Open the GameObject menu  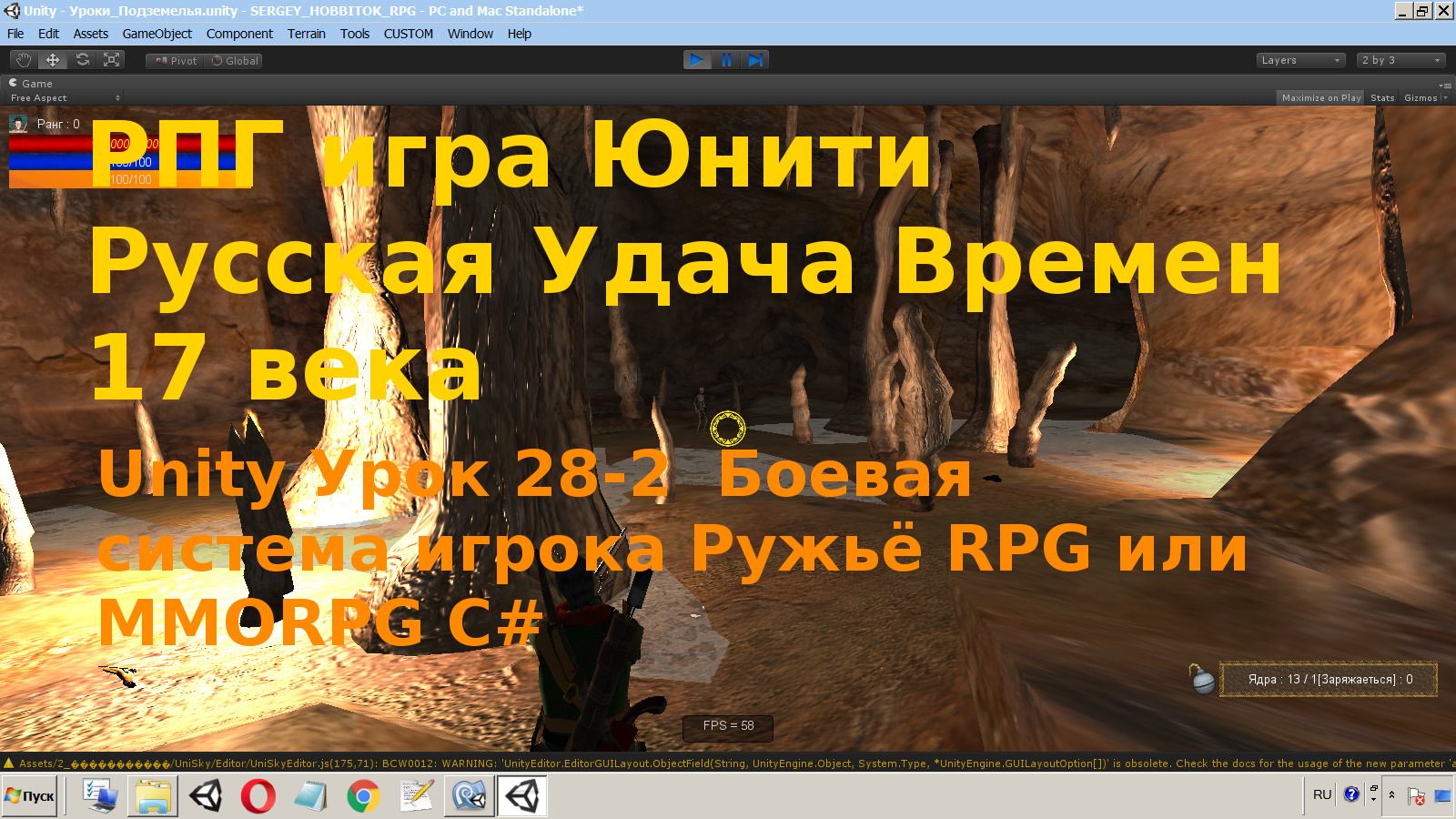click(x=157, y=34)
